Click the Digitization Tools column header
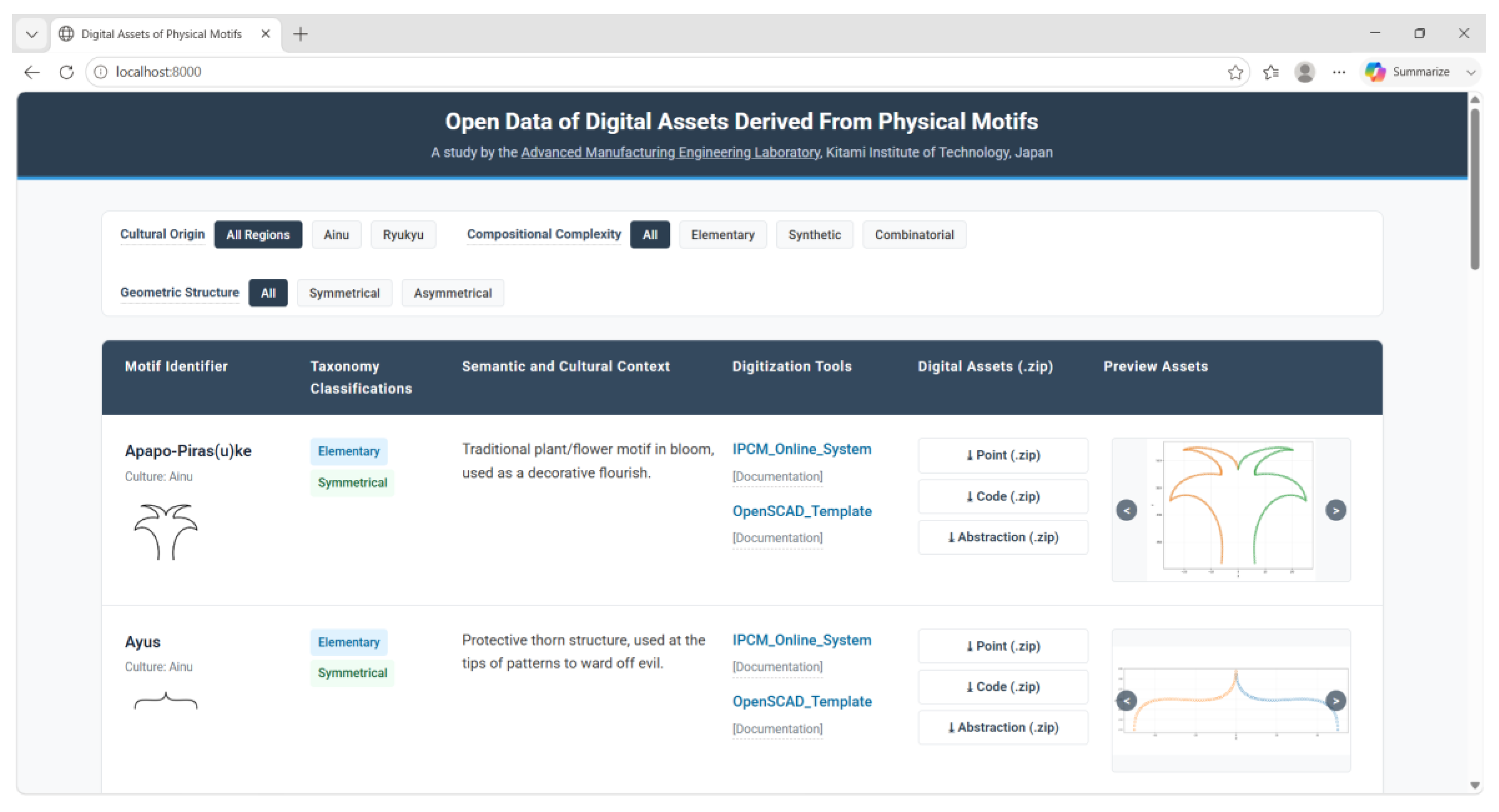1499x812 pixels. pos(792,367)
